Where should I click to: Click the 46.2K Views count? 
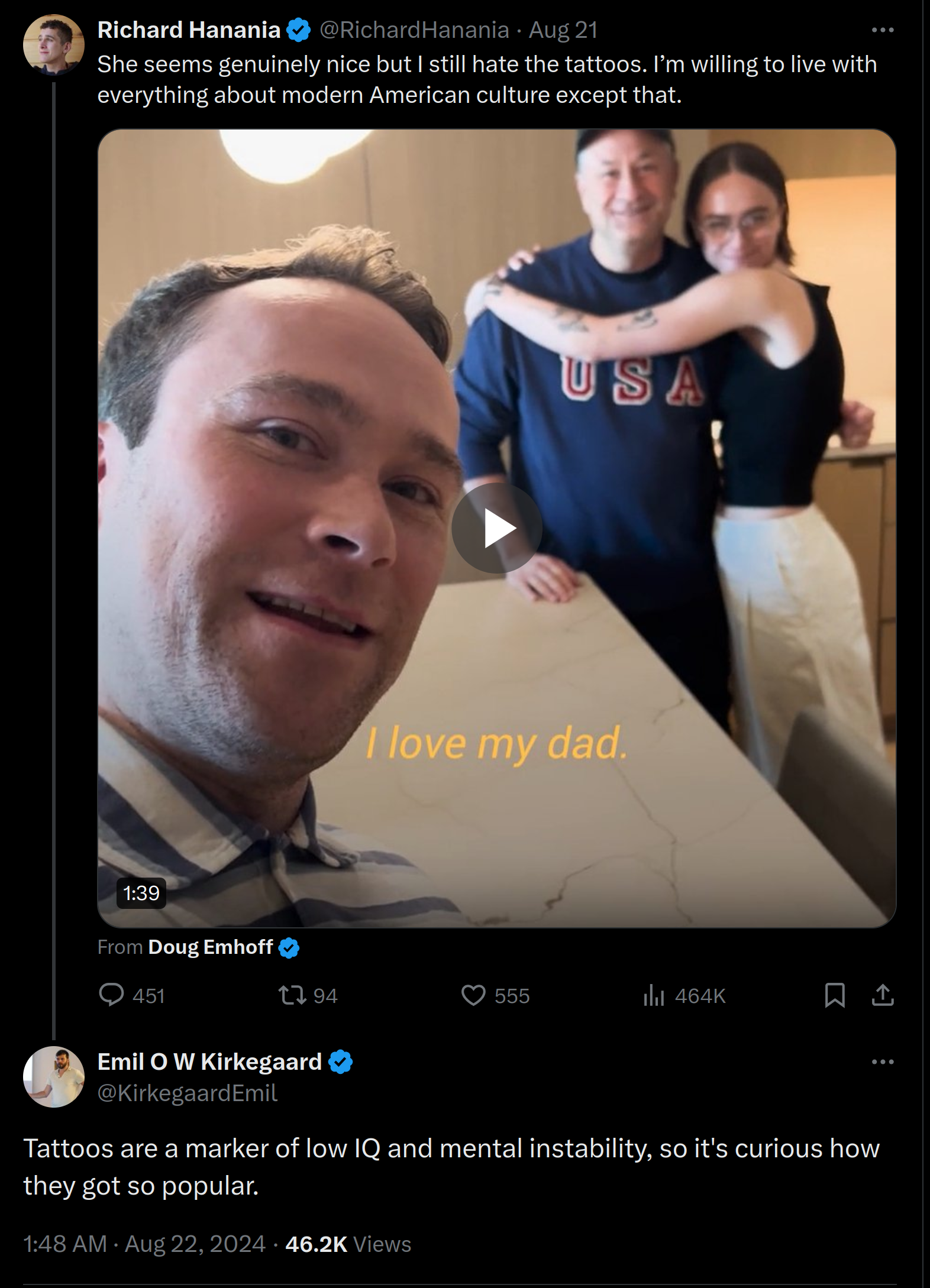348,1244
